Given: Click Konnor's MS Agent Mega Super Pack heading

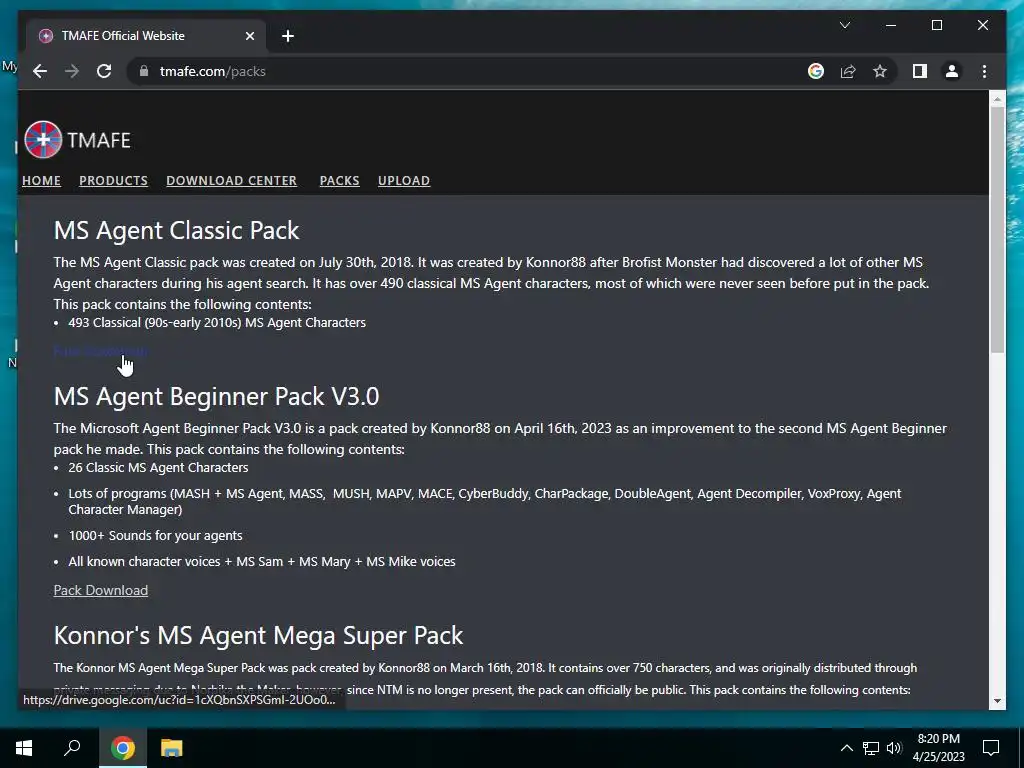Looking at the screenshot, I should click(258, 635).
